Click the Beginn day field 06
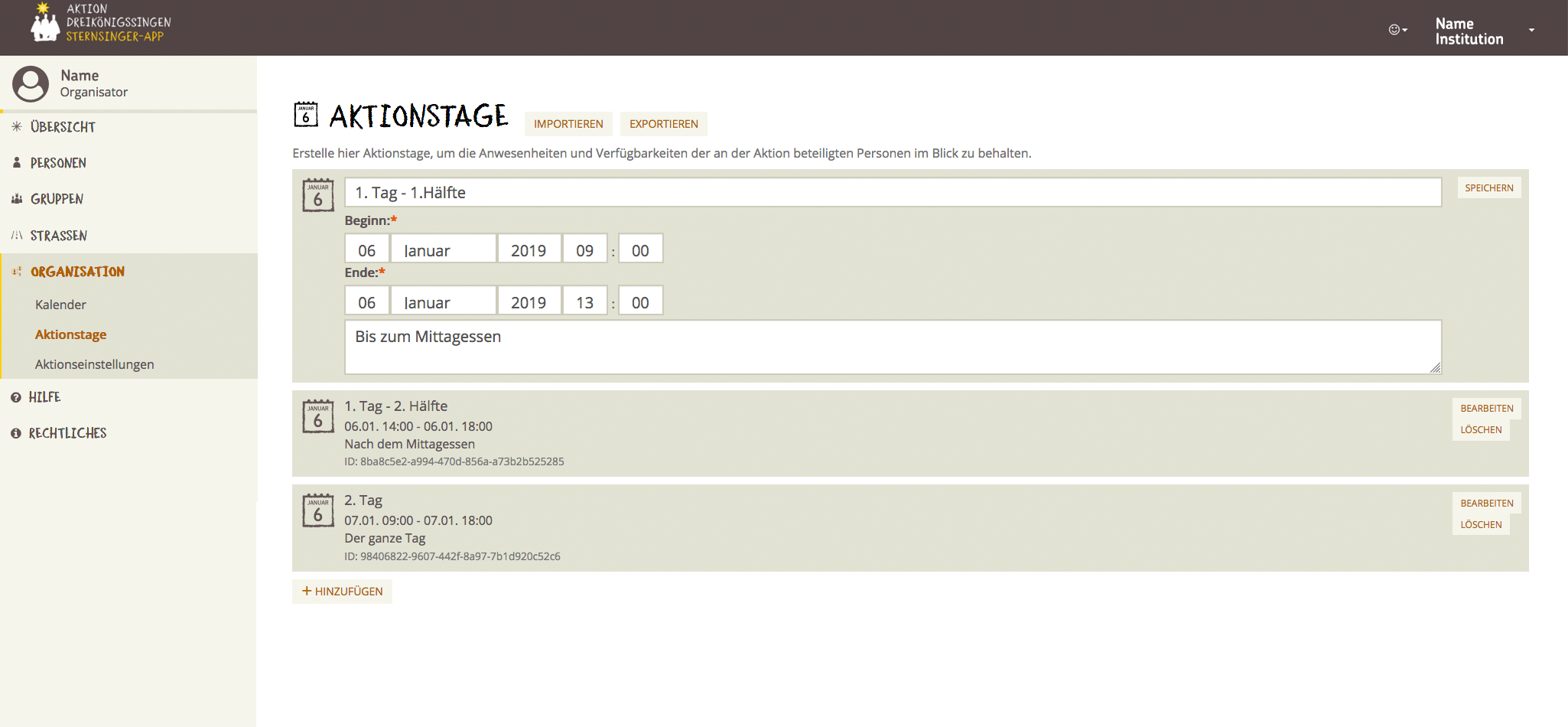This screenshot has width=1568, height=727. coord(367,249)
